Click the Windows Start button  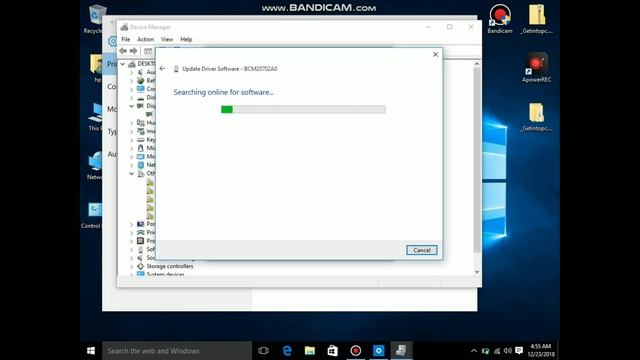point(91,351)
